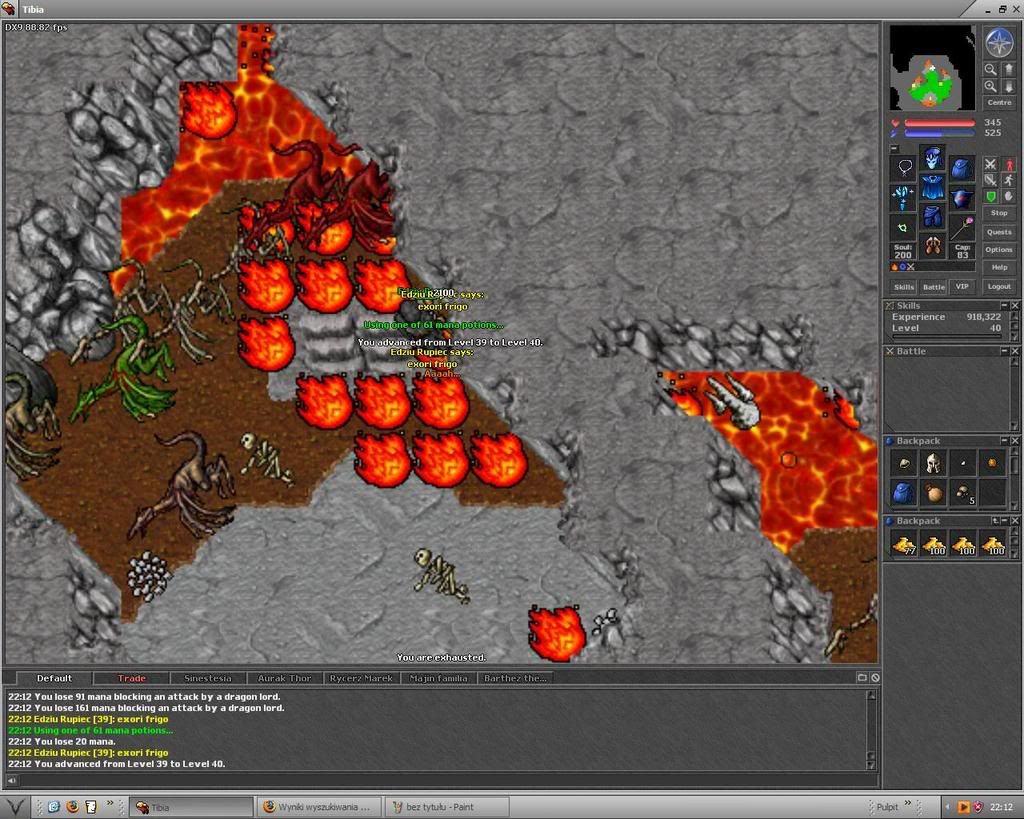Select the ice weapon hand slot
The width and height of the screenshot is (1024, 819).
tap(904, 197)
